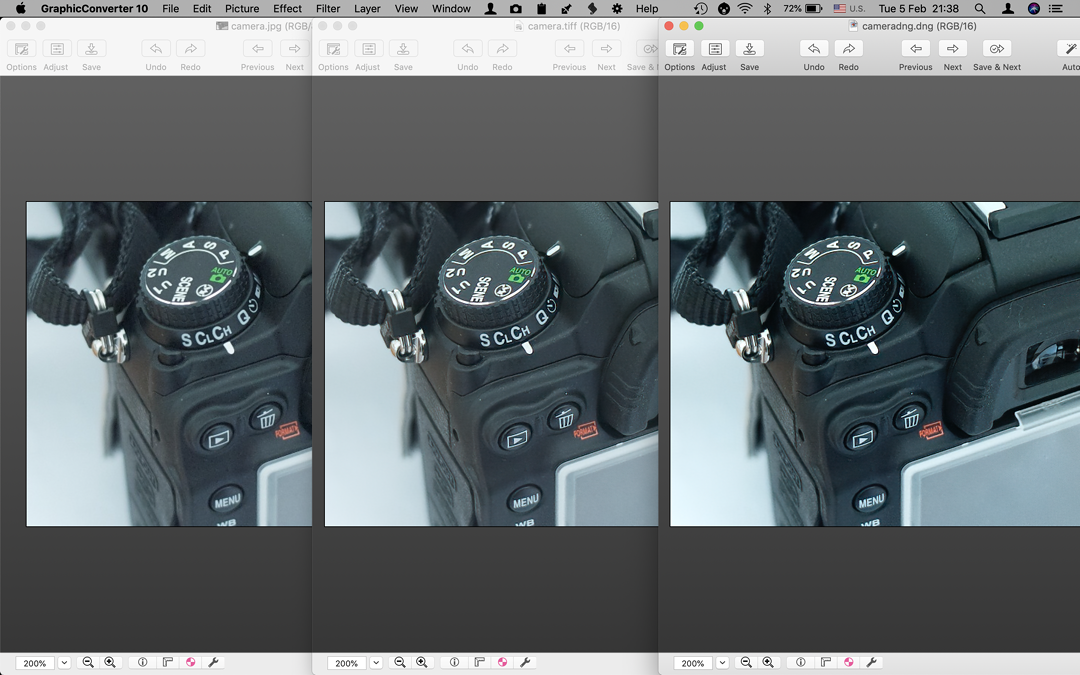
Task: Show image info in camera.tiff window
Action: pos(455,662)
